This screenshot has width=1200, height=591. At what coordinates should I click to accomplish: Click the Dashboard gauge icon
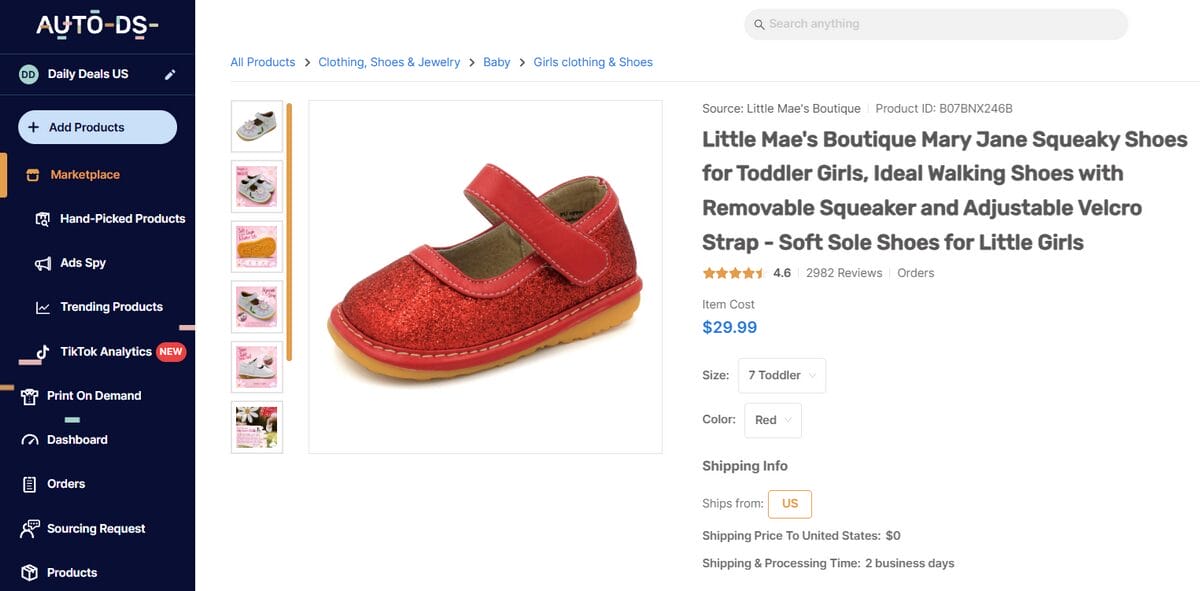coord(29,440)
